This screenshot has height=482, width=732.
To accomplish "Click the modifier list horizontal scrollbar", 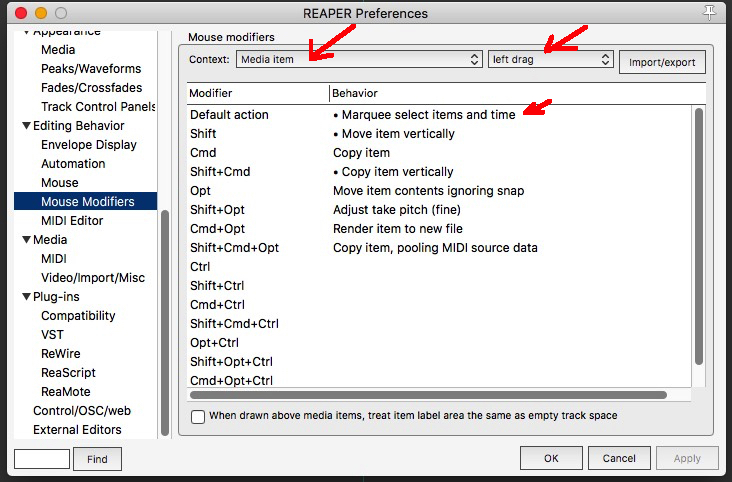I will (x=428, y=395).
